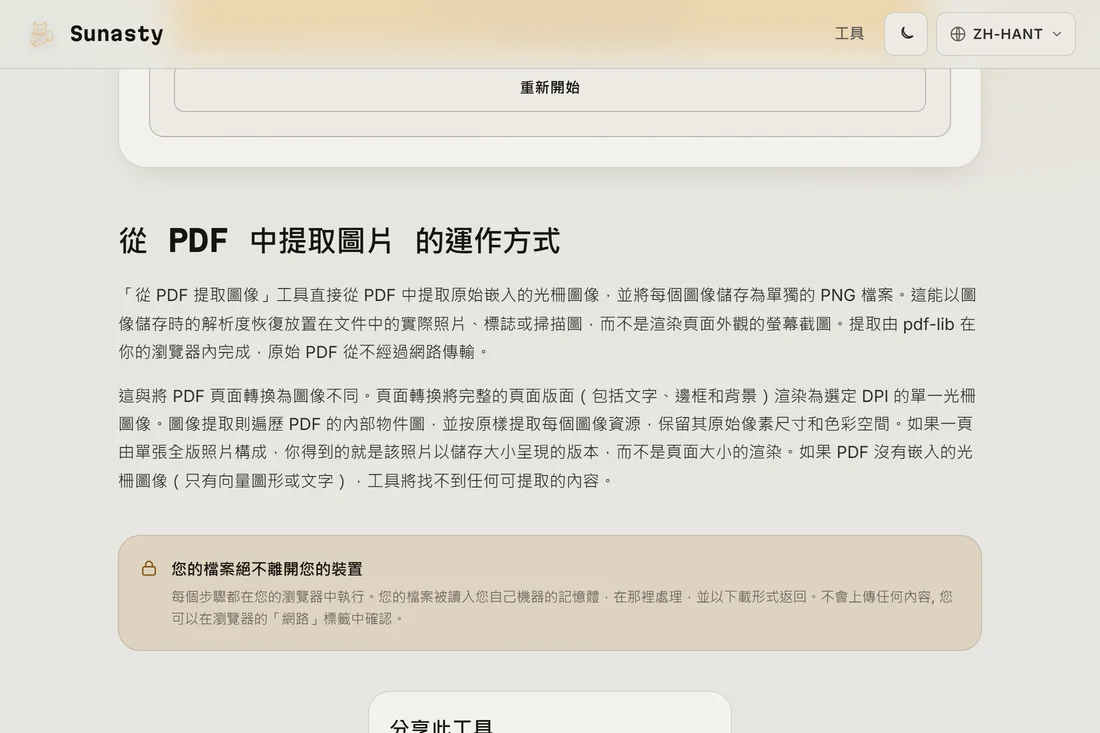The height and width of the screenshot is (733, 1100).
Task: Select heading 從 PDF 中提取圖片 的運作方式
Action: click(340, 241)
